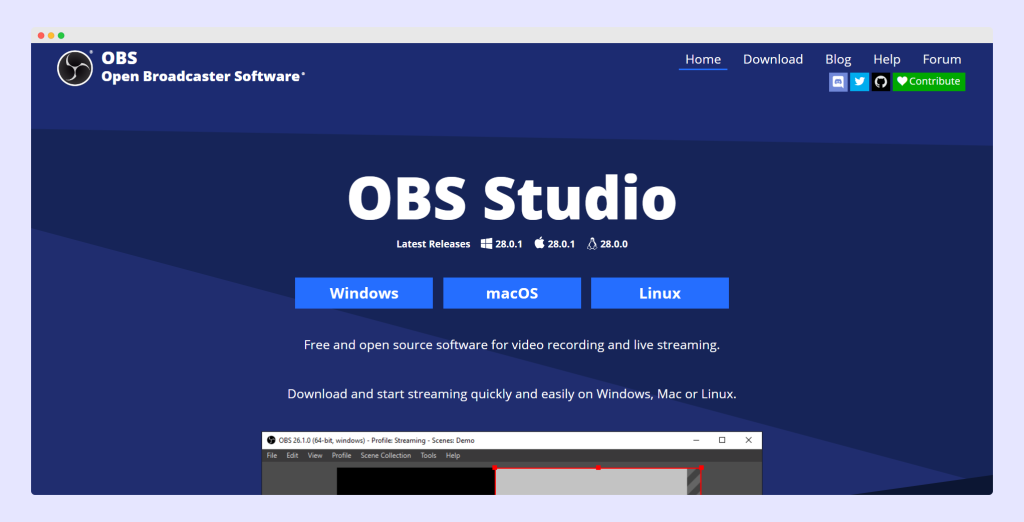Click the Windows 28.0.1 version text
Image resolution: width=1024 pixels, height=522 pixels.
click(509, 244)
